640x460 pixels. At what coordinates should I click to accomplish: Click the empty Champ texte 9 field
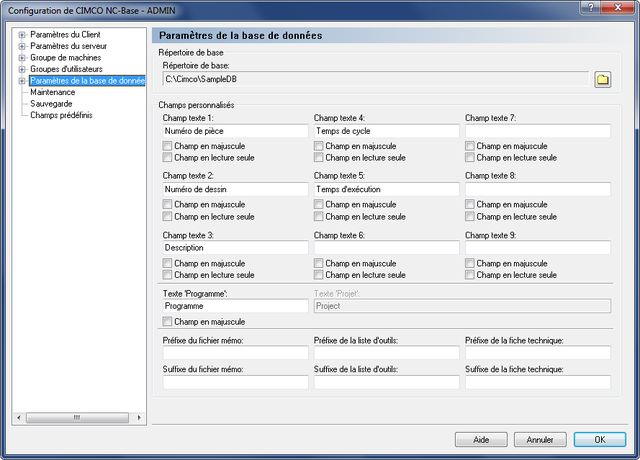(538, 248)
